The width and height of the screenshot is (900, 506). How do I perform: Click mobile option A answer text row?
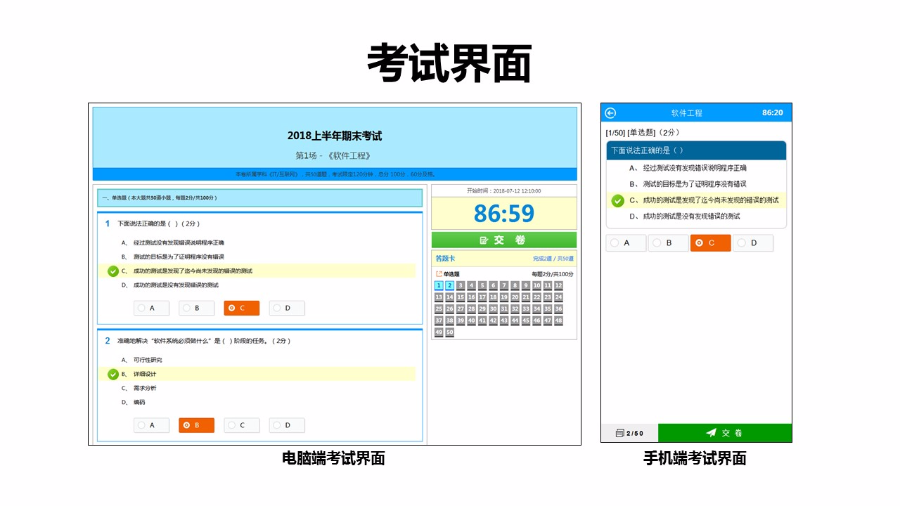[696, 168]
